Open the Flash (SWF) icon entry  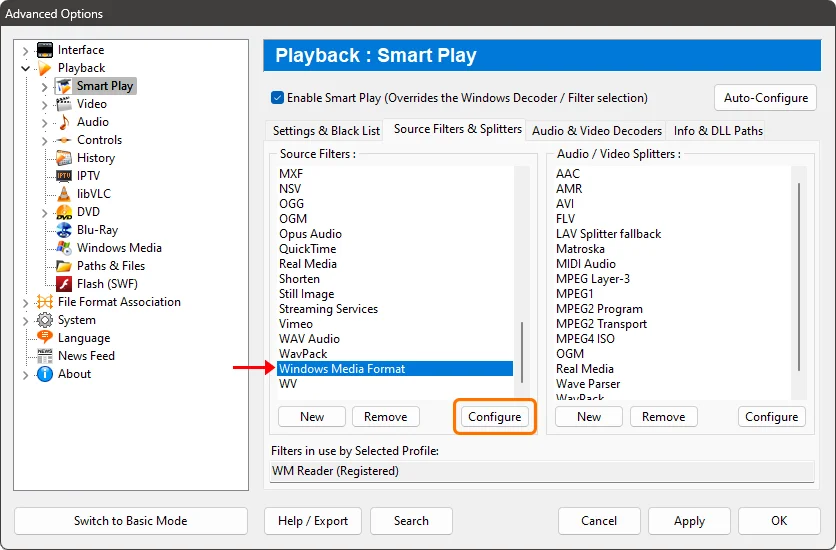click(64, 284)
